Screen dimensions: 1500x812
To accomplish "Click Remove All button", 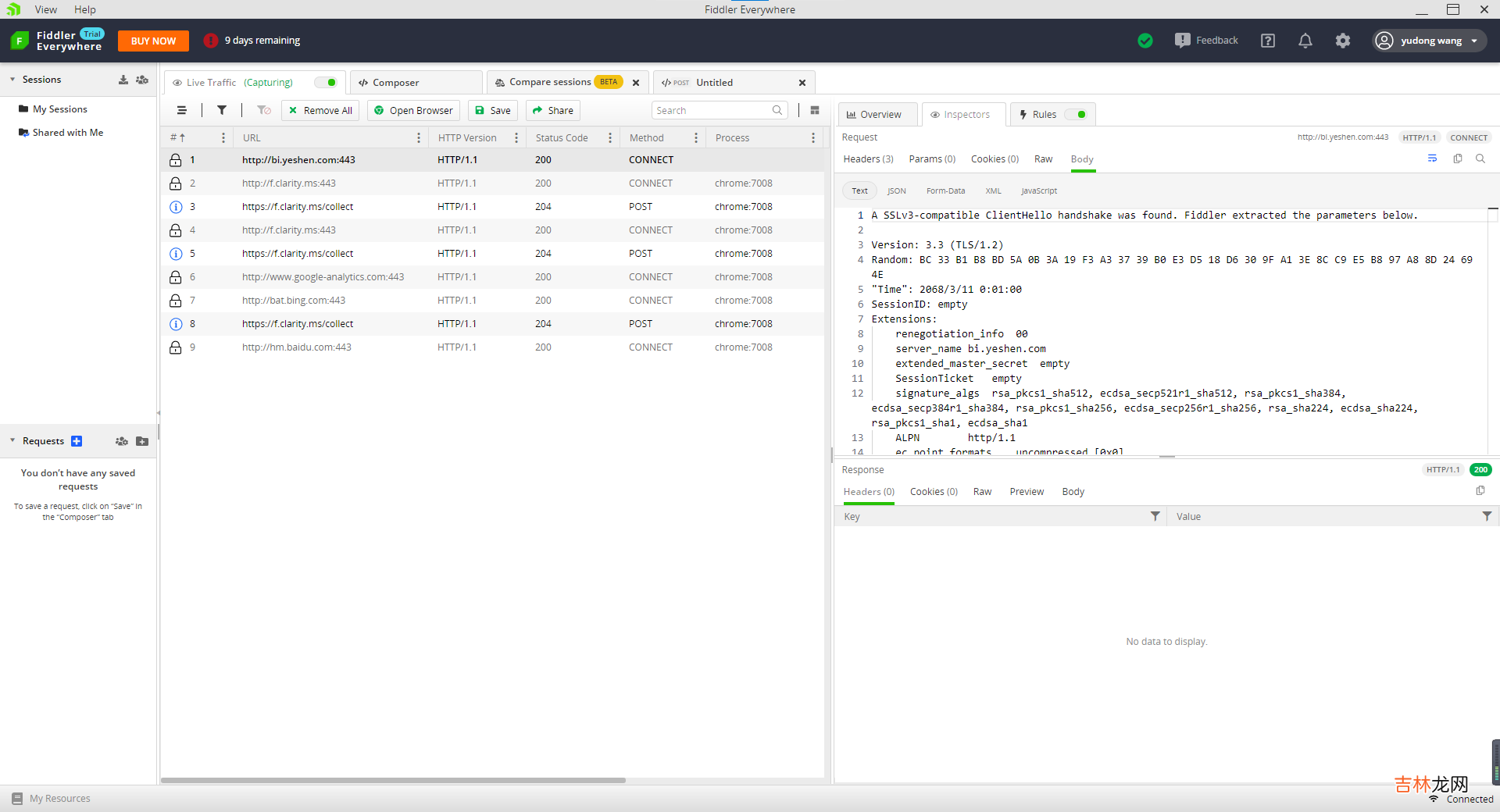I will 320,110.
